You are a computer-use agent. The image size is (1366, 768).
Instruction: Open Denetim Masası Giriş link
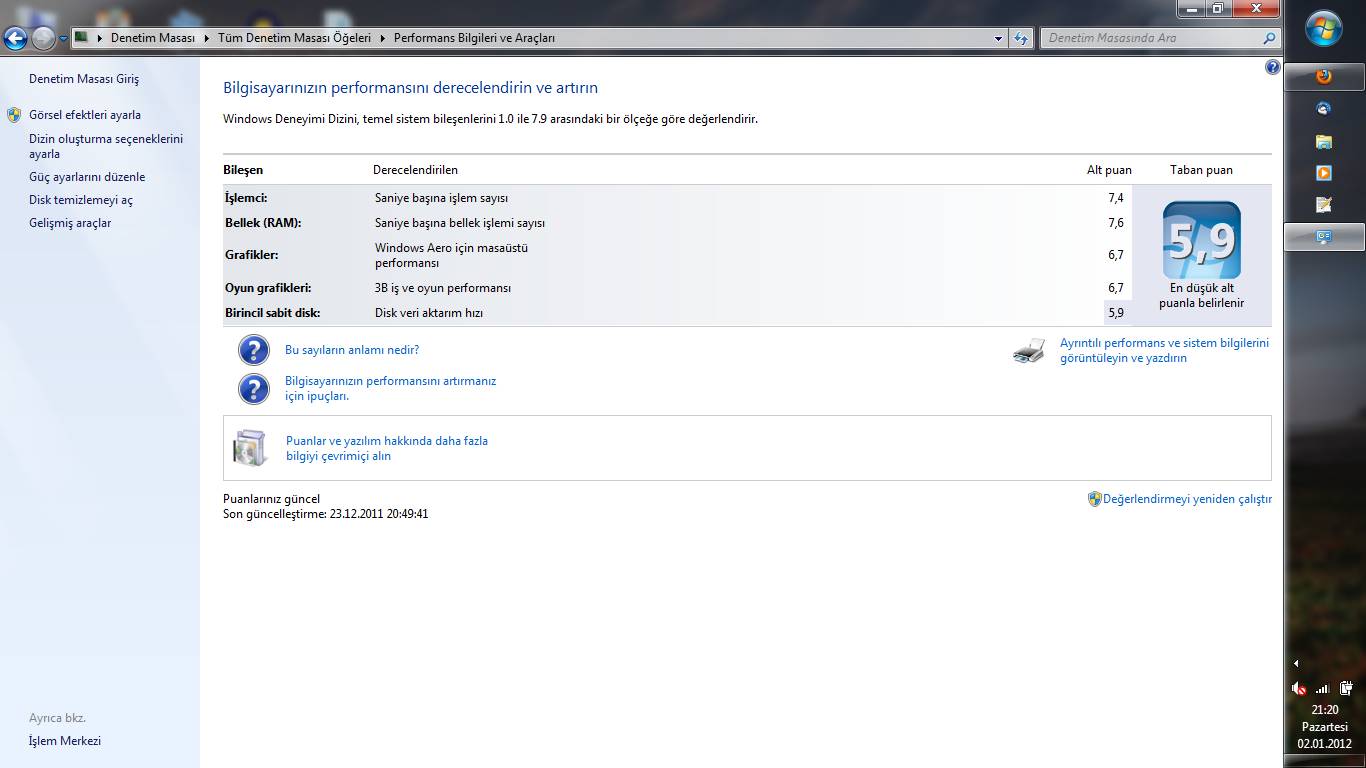[84, 79]
